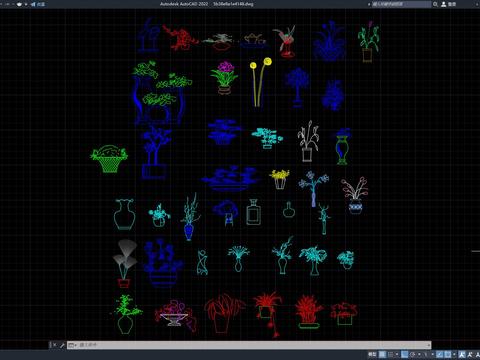Click the annotation visibility icon in status bar

(462, 354)
